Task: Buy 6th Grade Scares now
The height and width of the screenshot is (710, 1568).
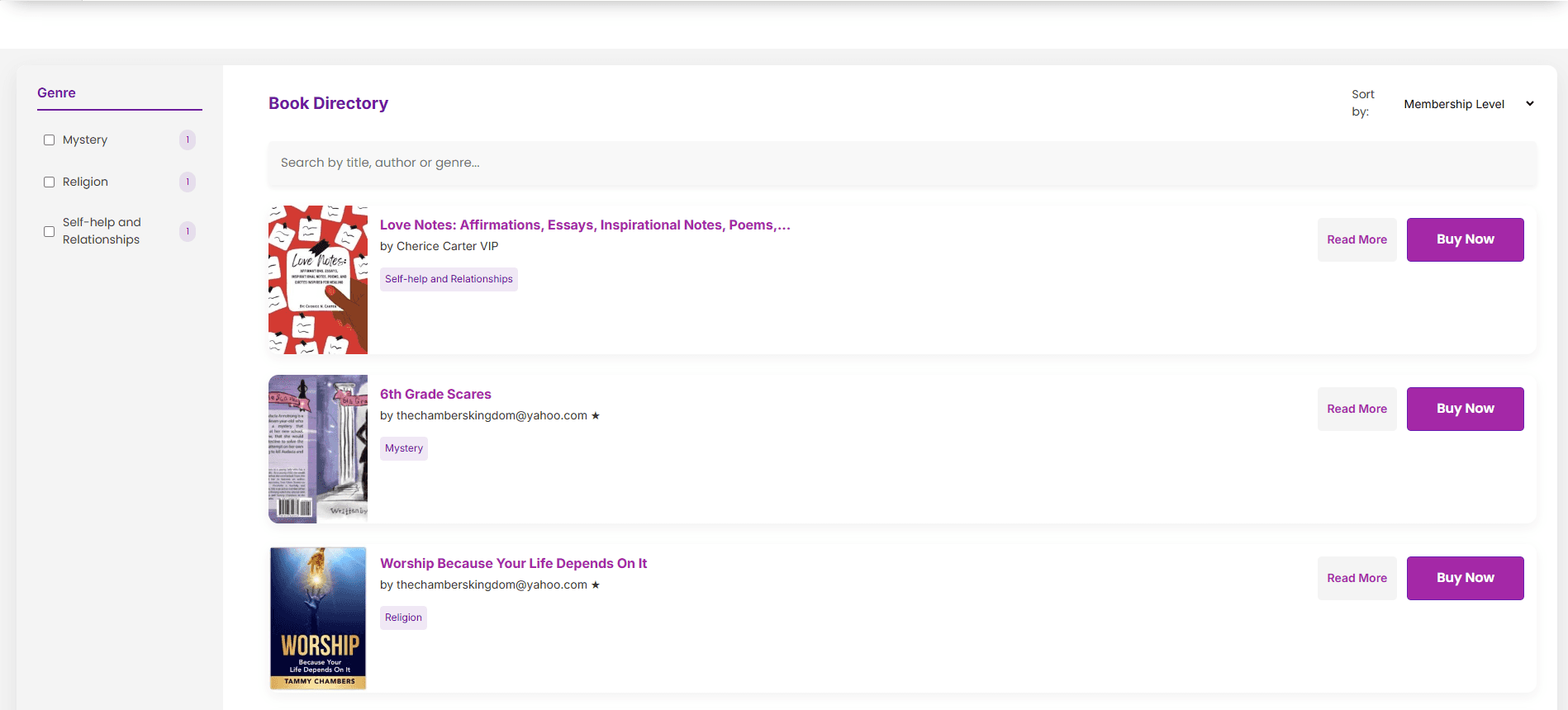Action: (1465, 409)
